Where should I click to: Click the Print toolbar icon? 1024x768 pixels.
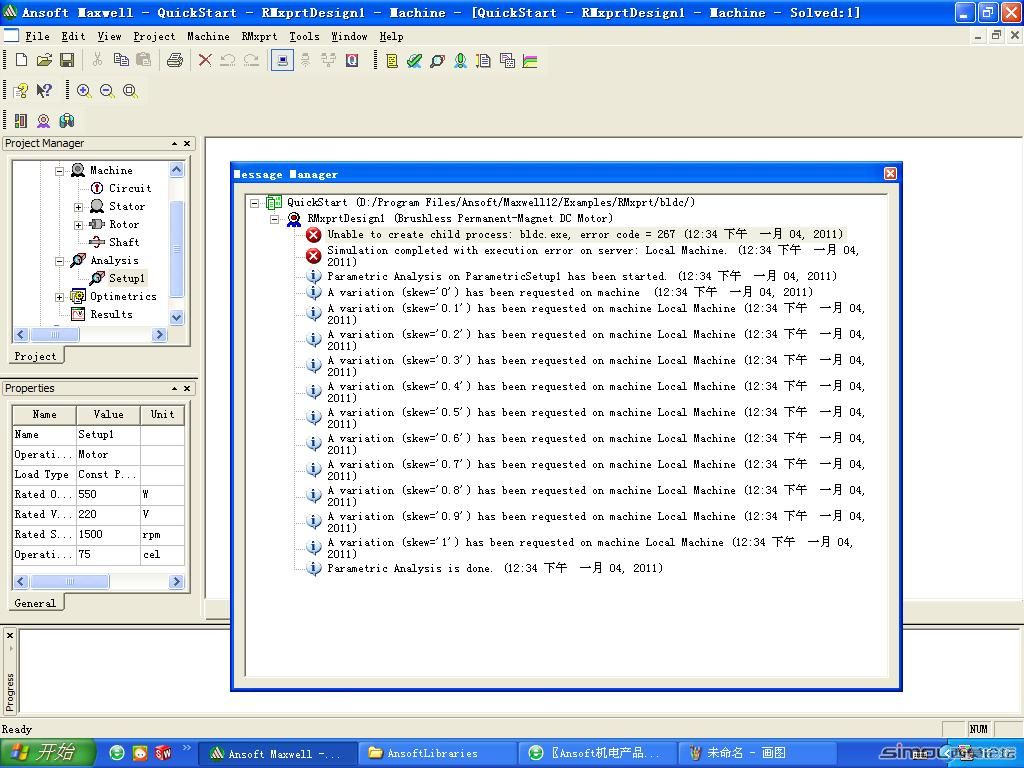pyautogui.click(x=175, y=60)
